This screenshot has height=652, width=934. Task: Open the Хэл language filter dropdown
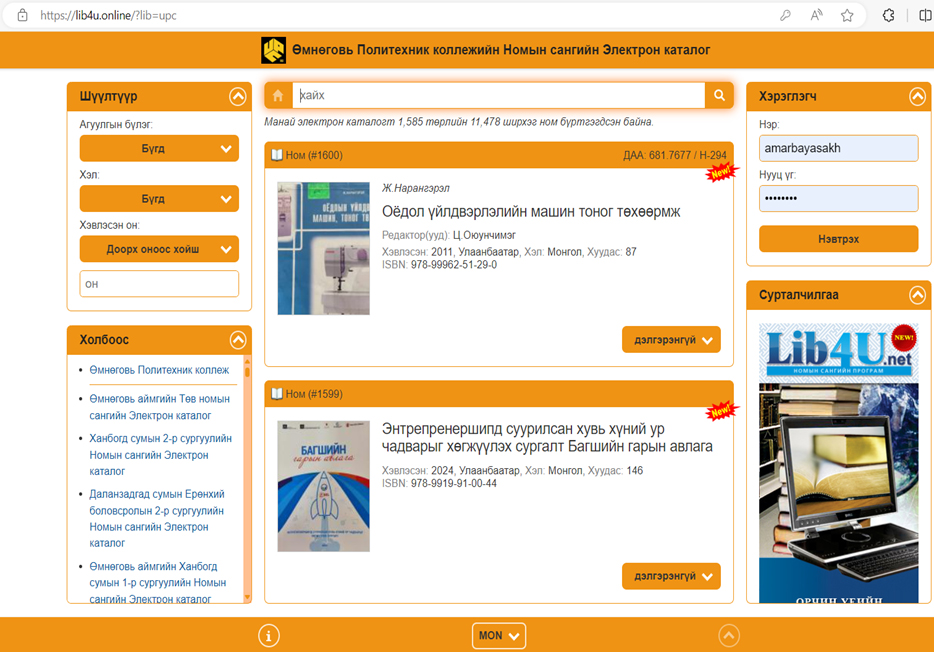[x=159, y=199]
